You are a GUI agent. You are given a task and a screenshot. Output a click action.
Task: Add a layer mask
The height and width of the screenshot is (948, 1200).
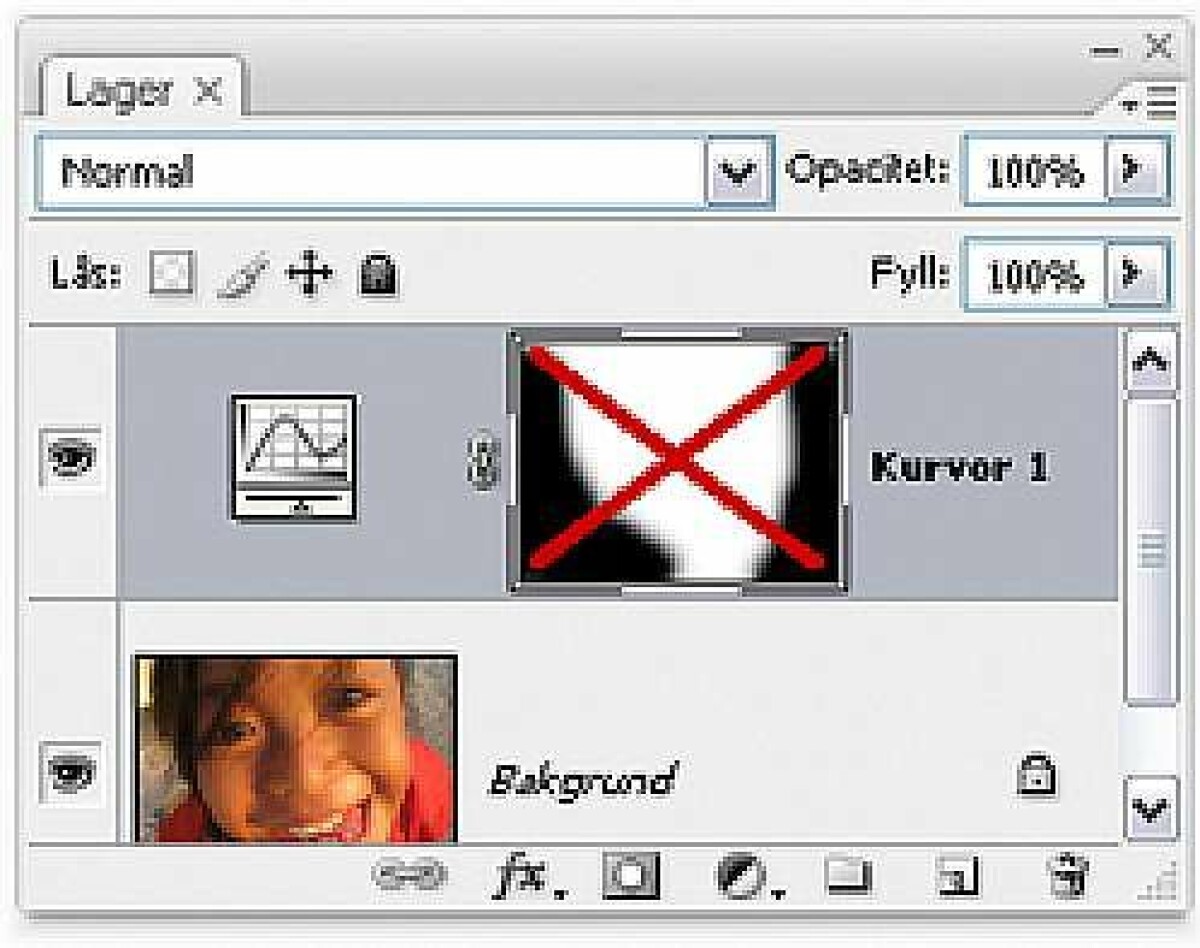point(631,877)
